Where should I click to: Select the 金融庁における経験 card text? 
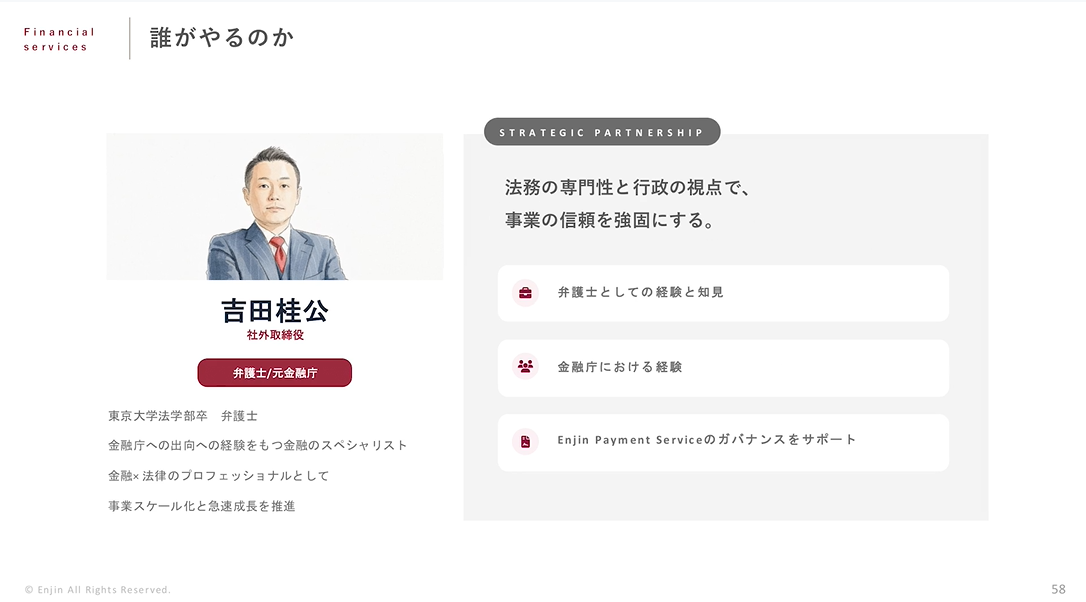click(x=620, y=367)
